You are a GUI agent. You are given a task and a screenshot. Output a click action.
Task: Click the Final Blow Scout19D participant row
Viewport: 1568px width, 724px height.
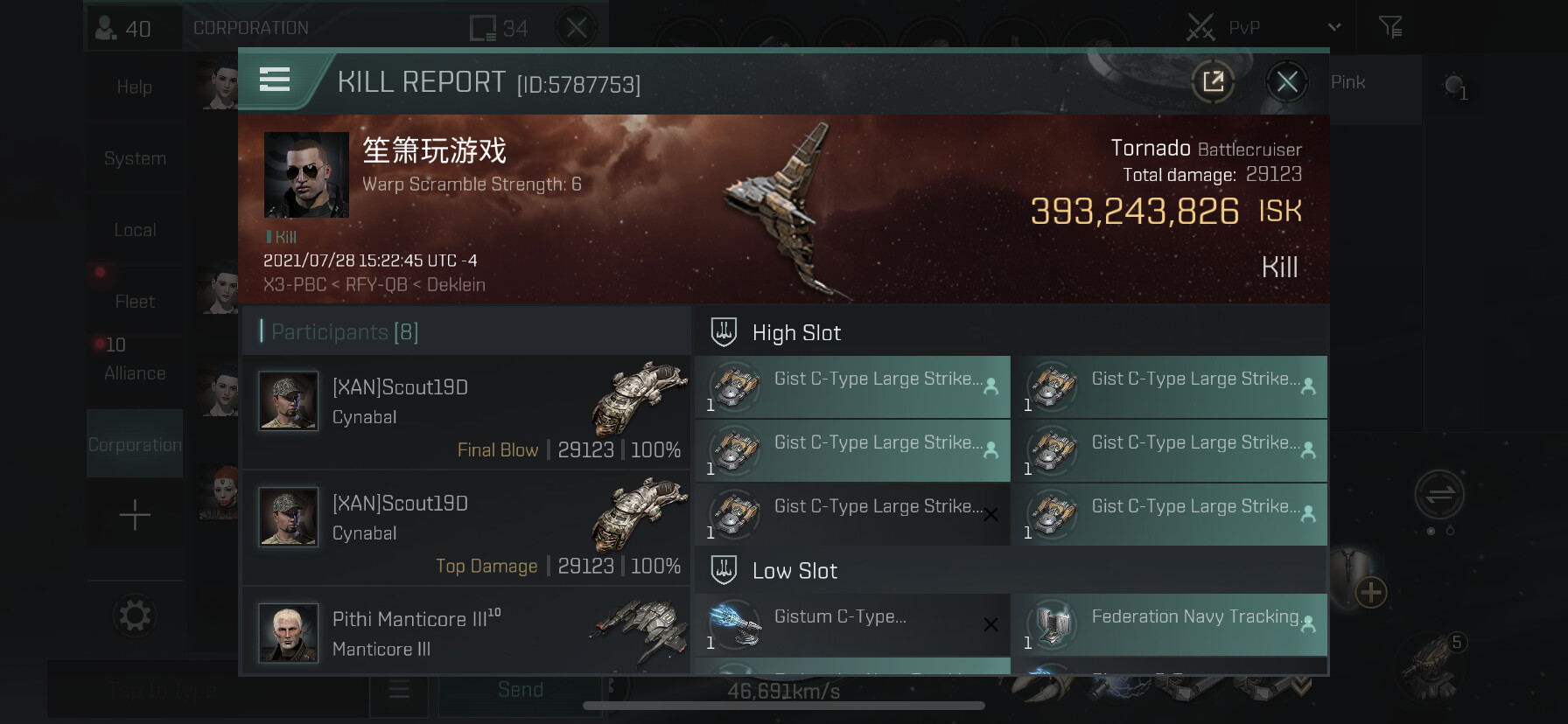coord(466,412)
